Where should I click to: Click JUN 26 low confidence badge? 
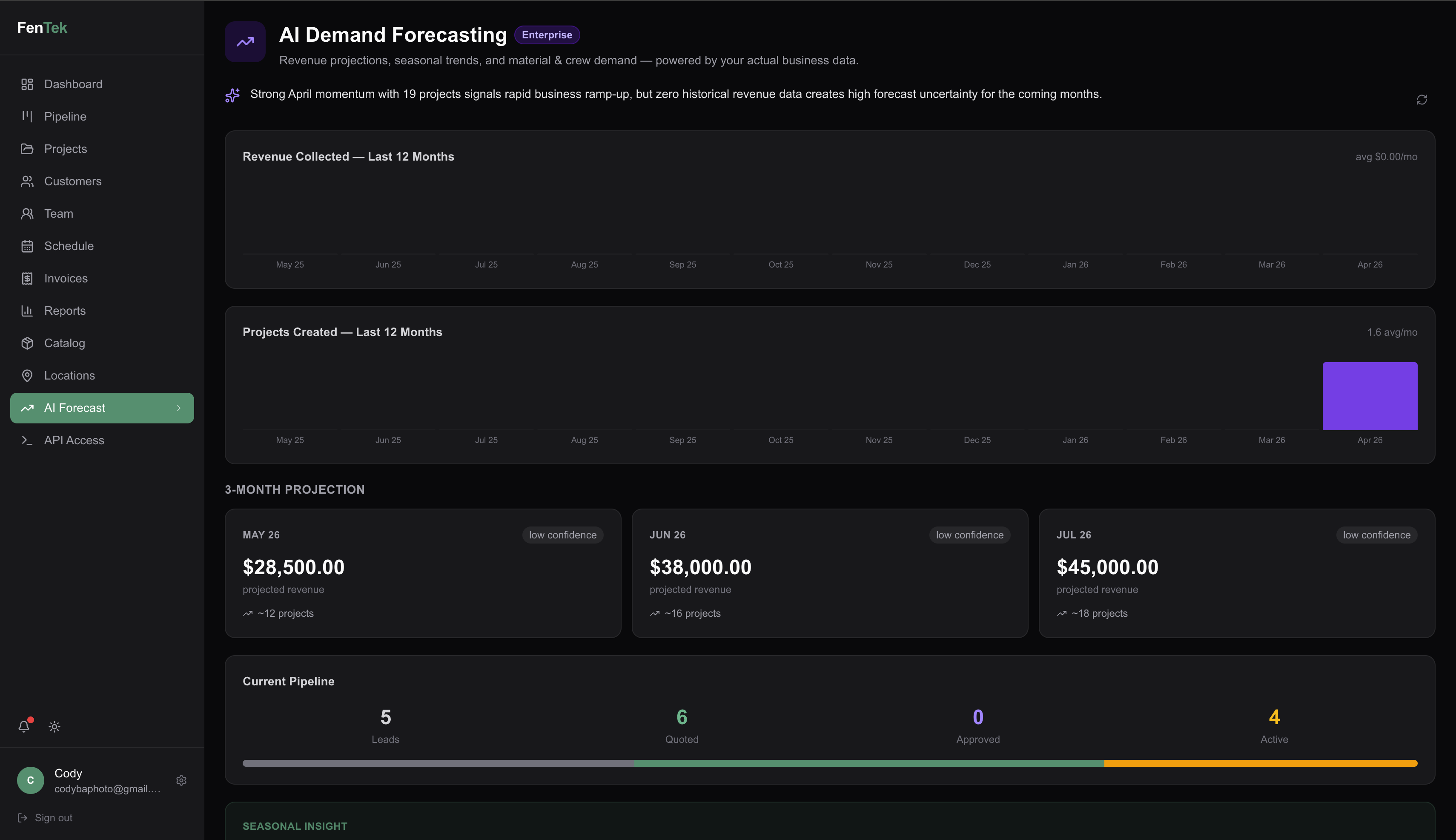tap(969, 535)
